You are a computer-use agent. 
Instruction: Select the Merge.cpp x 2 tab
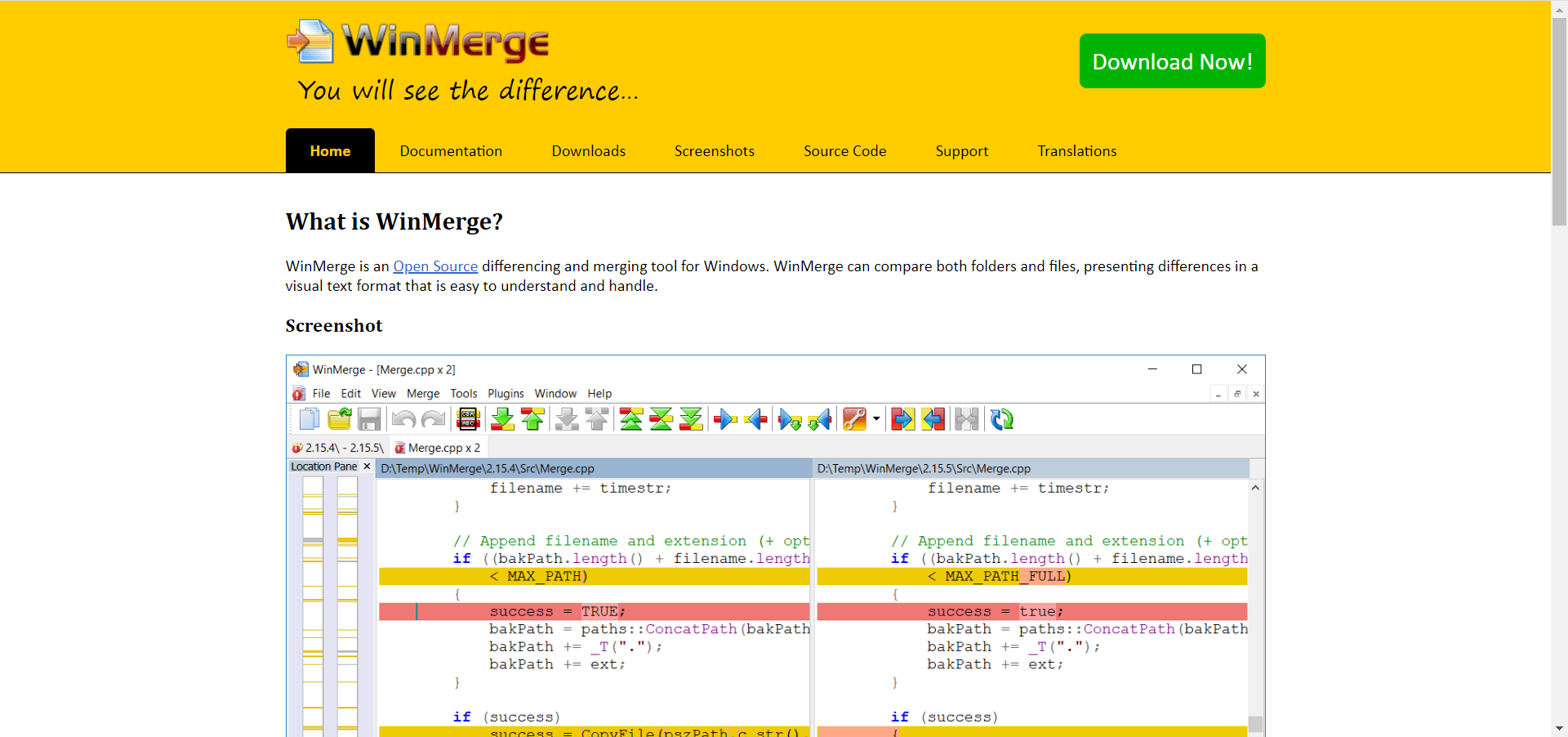(438, 448)
